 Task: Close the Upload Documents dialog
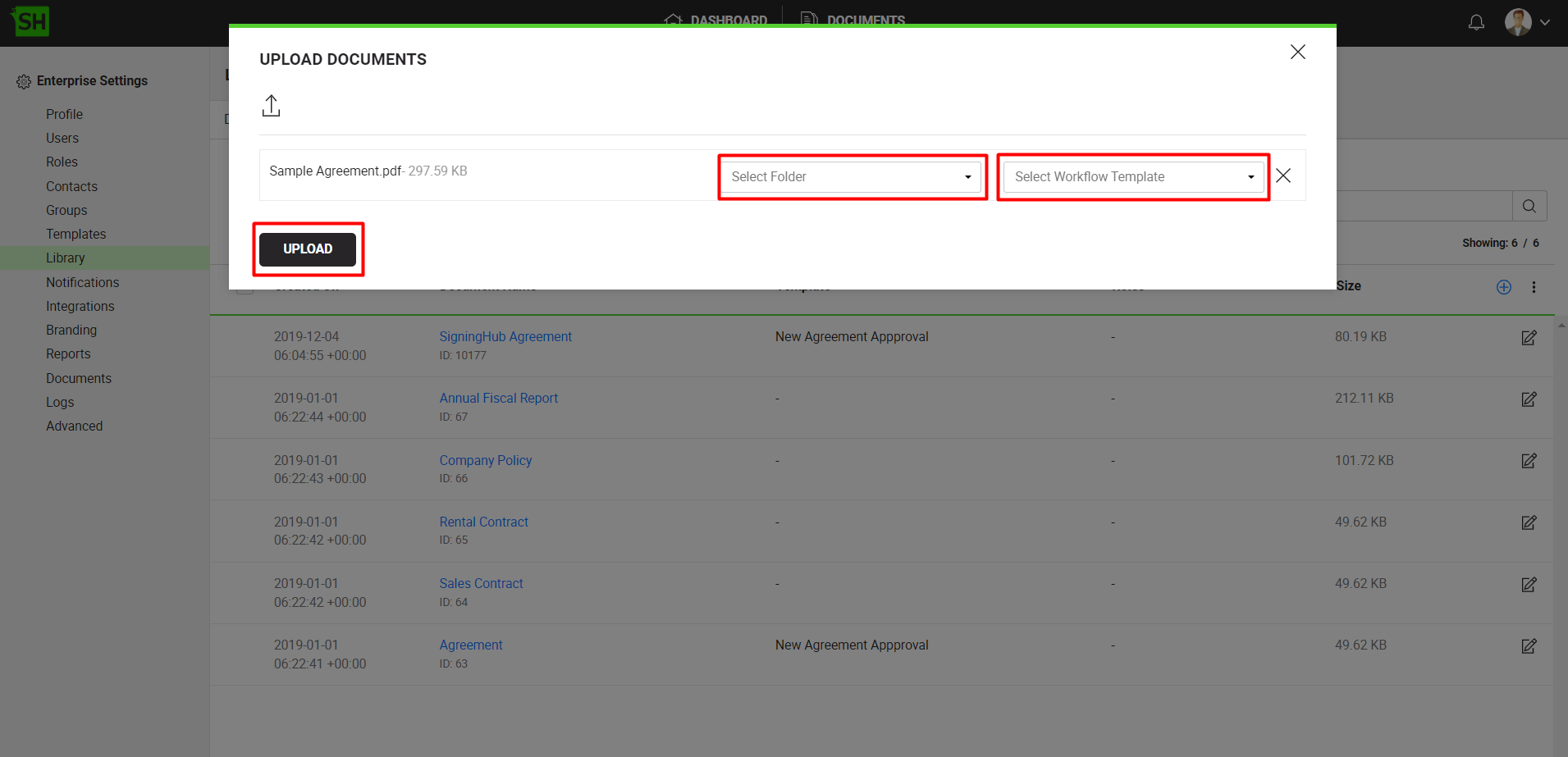click(1297, 52)
